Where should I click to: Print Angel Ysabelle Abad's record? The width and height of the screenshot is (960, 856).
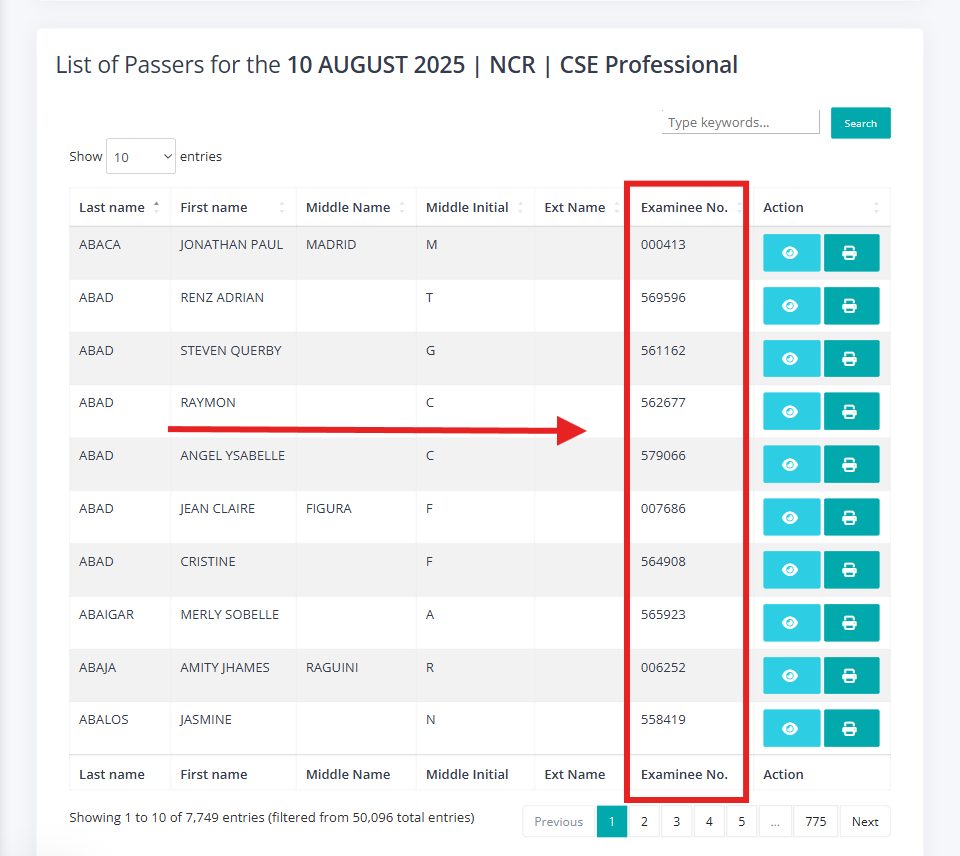851,464
